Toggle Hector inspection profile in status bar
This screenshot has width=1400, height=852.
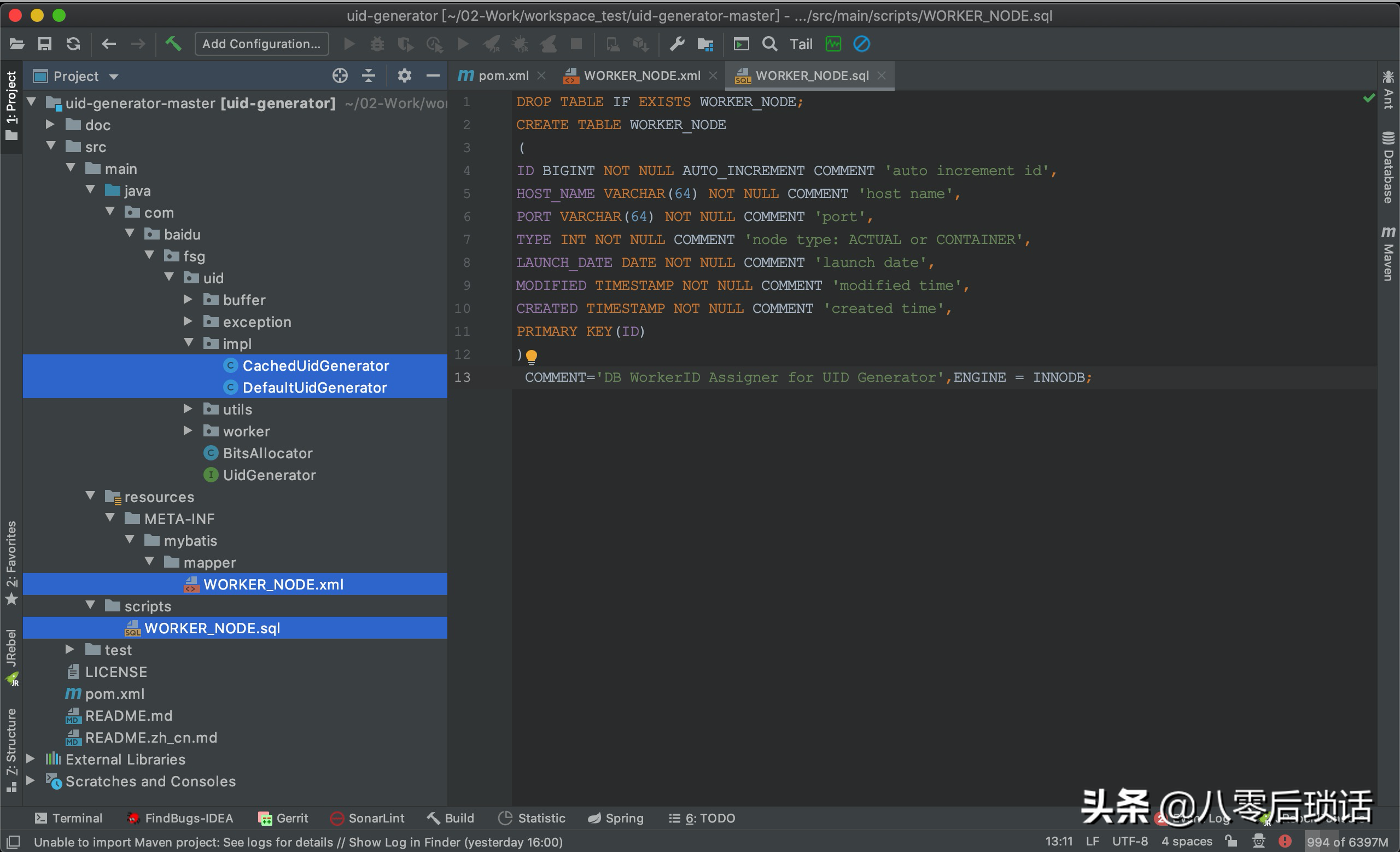[1259, 841]
